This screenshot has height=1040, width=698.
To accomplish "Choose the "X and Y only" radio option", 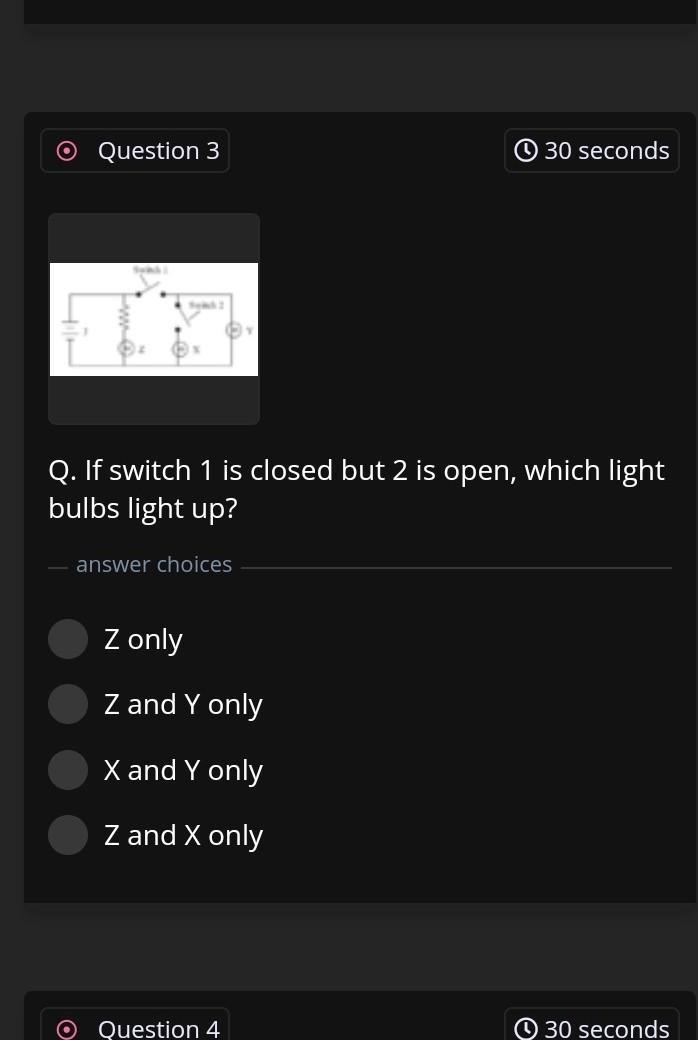I will (68, 770).
